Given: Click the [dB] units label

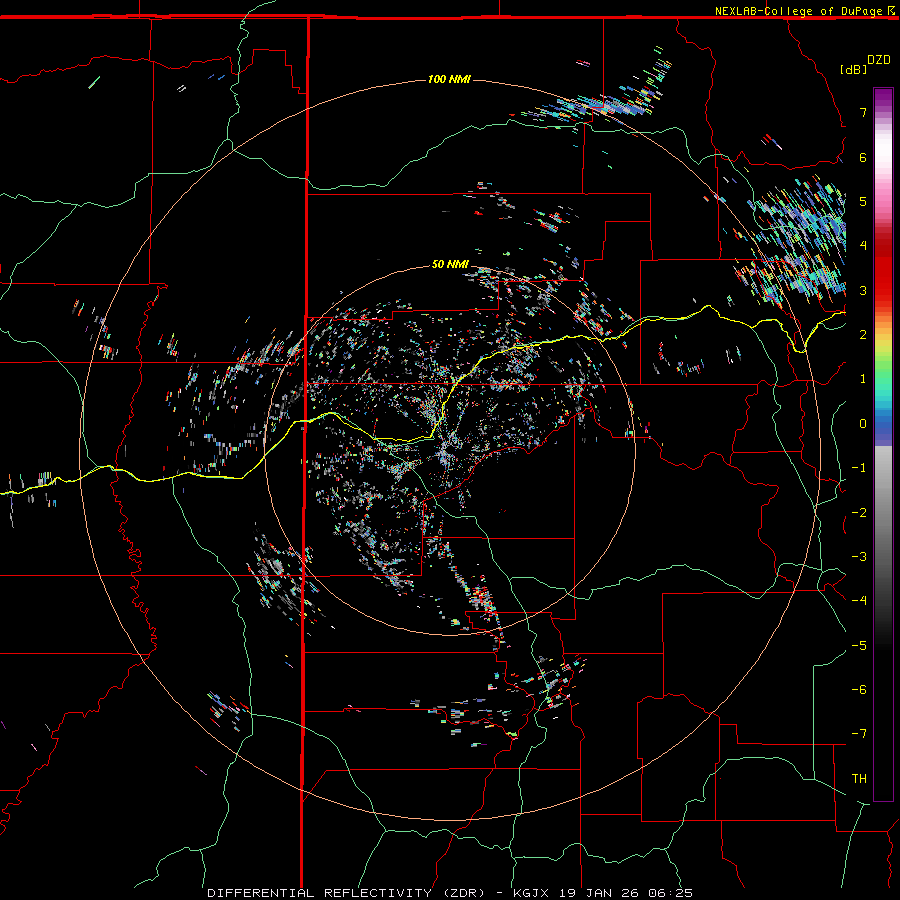Looking at the screenshot, I should (853, 69).
